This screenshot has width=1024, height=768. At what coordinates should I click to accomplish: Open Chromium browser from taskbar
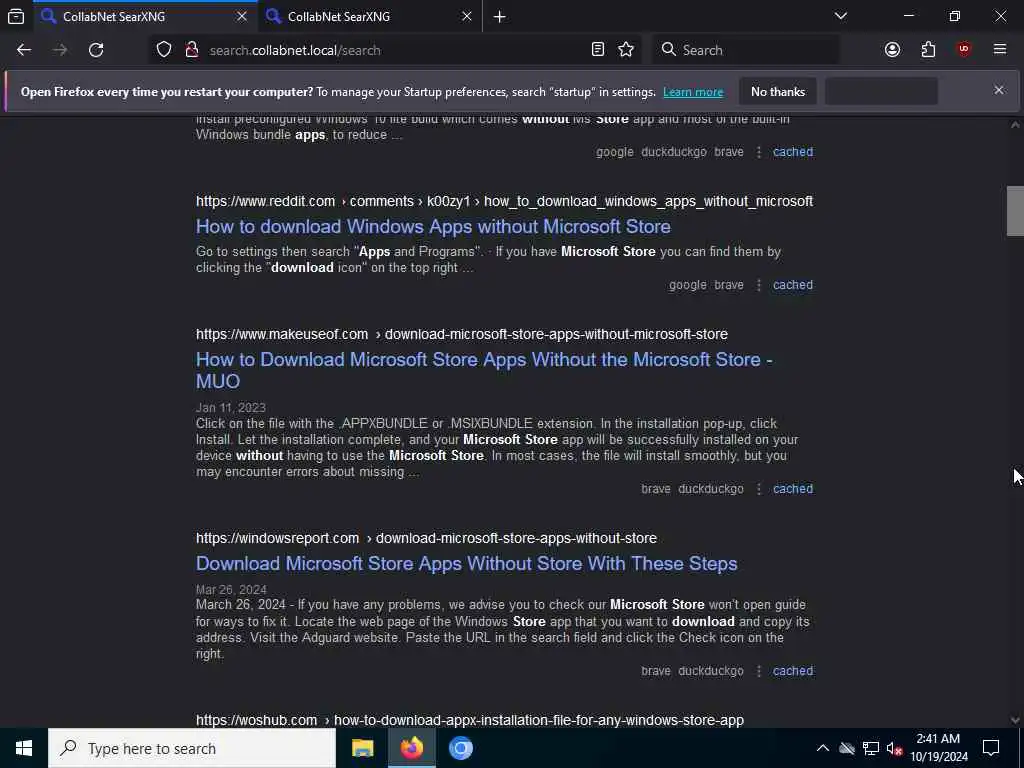point(460,748)
